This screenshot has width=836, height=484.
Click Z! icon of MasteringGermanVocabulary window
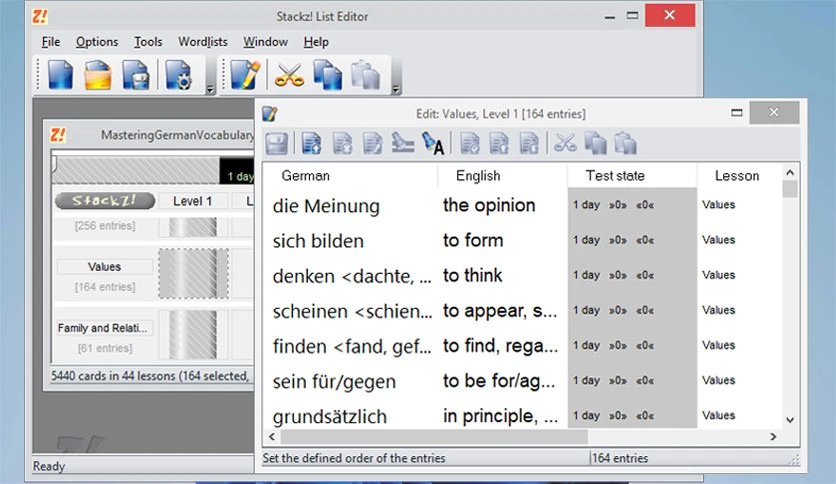58,135
